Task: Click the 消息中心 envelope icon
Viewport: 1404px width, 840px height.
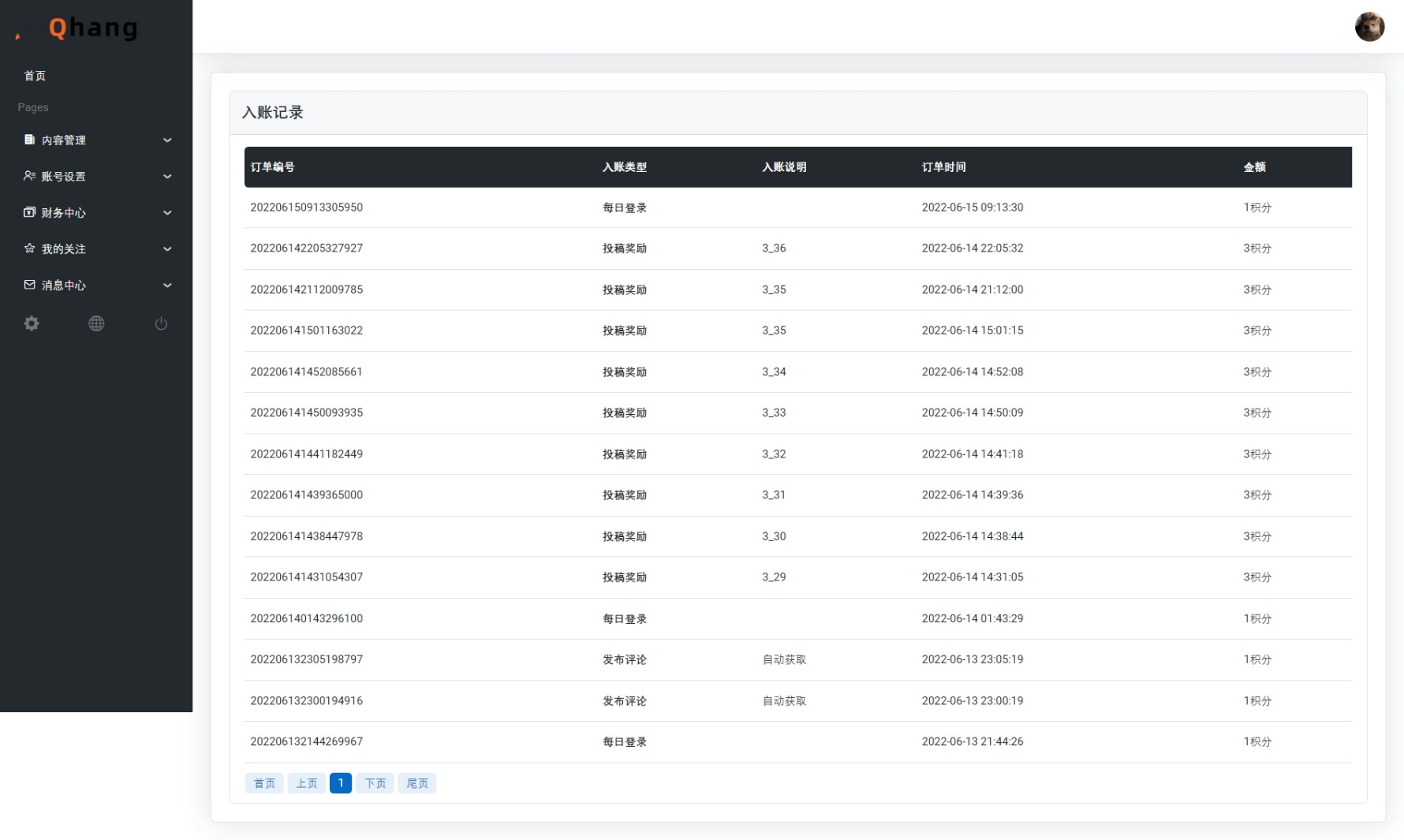Action: click(29, 285)
